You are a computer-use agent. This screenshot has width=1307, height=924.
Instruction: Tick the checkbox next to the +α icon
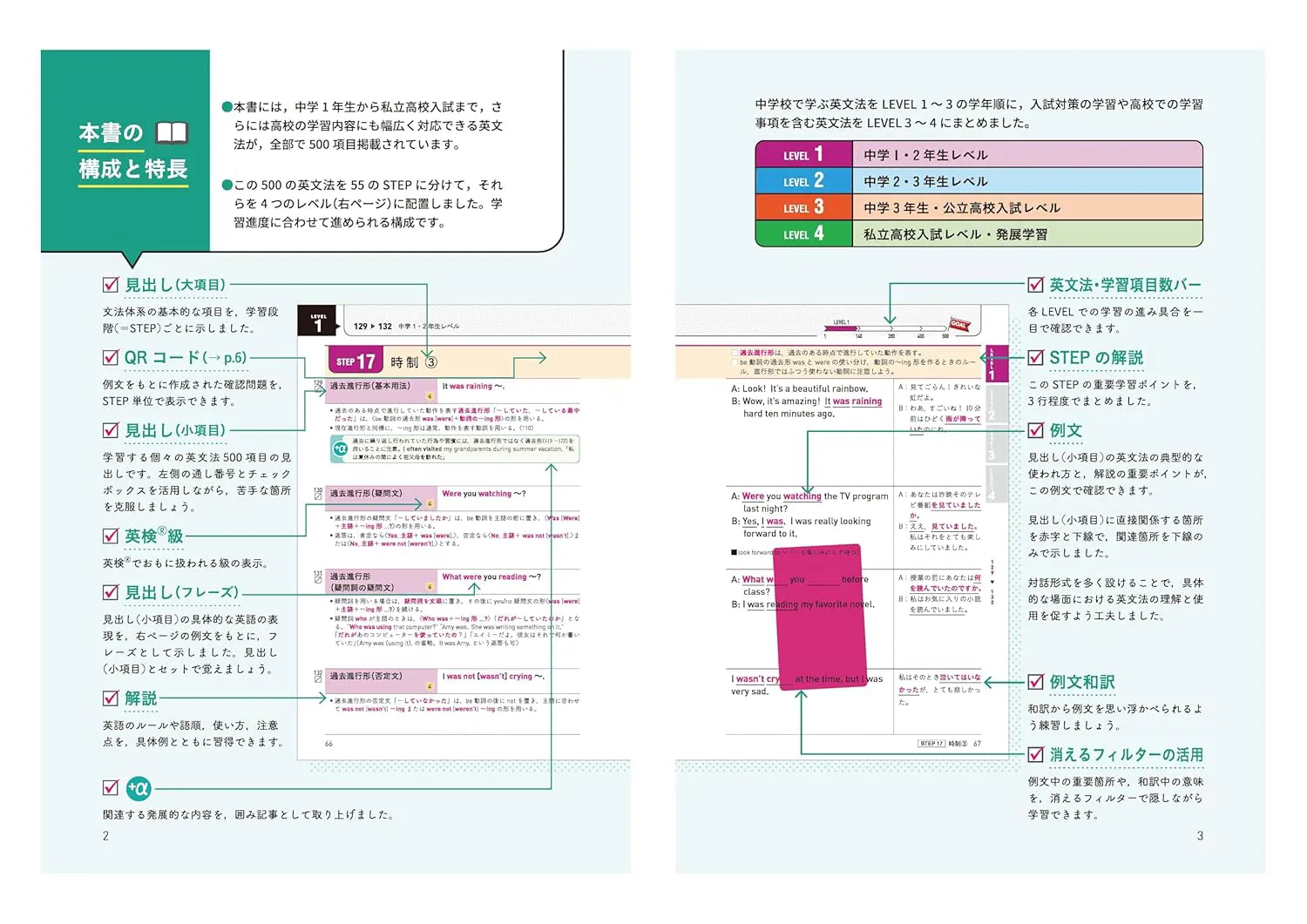click(111, 787)
